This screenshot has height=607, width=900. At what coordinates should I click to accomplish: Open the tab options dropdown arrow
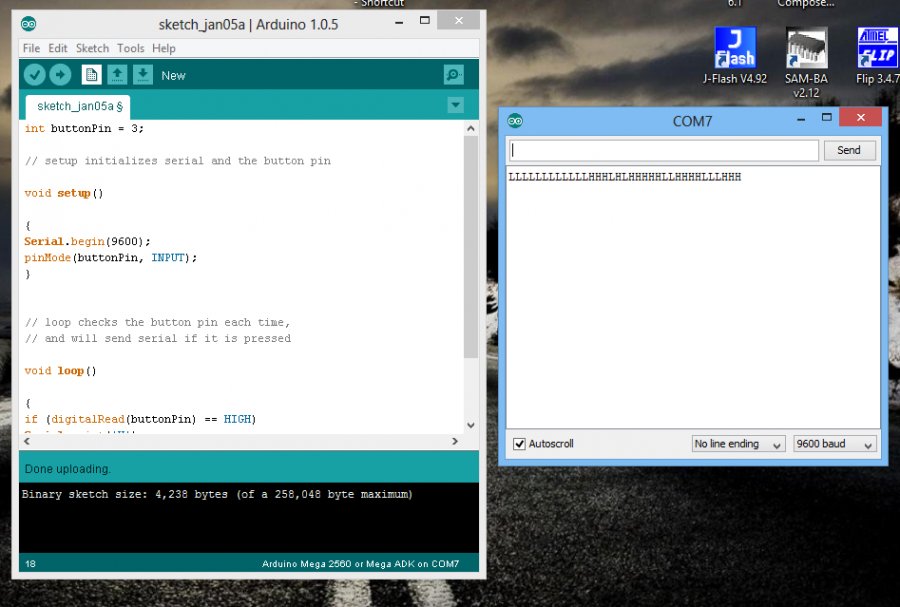click(x=455, y=105)
